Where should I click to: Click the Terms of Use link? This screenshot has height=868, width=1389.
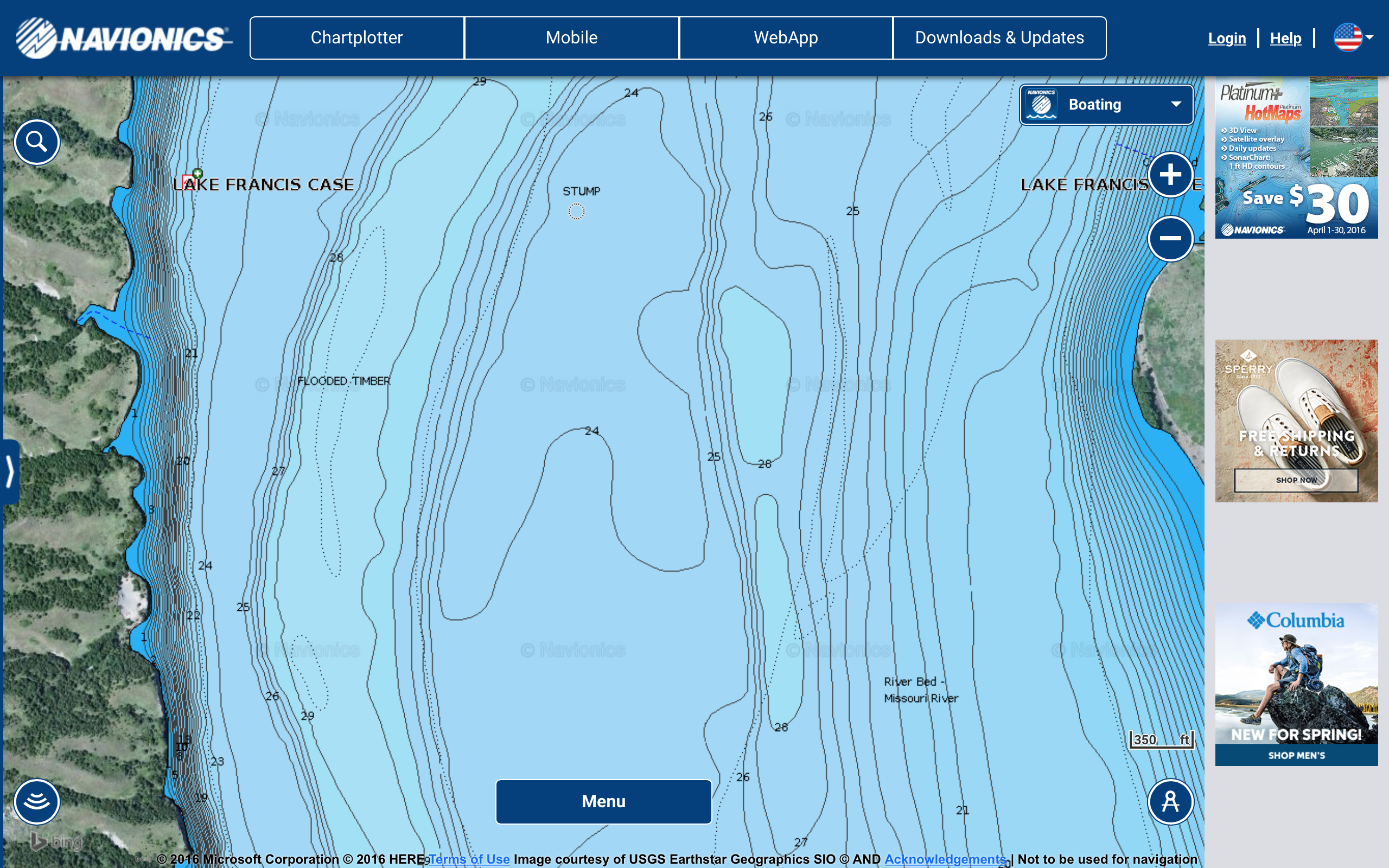click(x=469, y=859)
